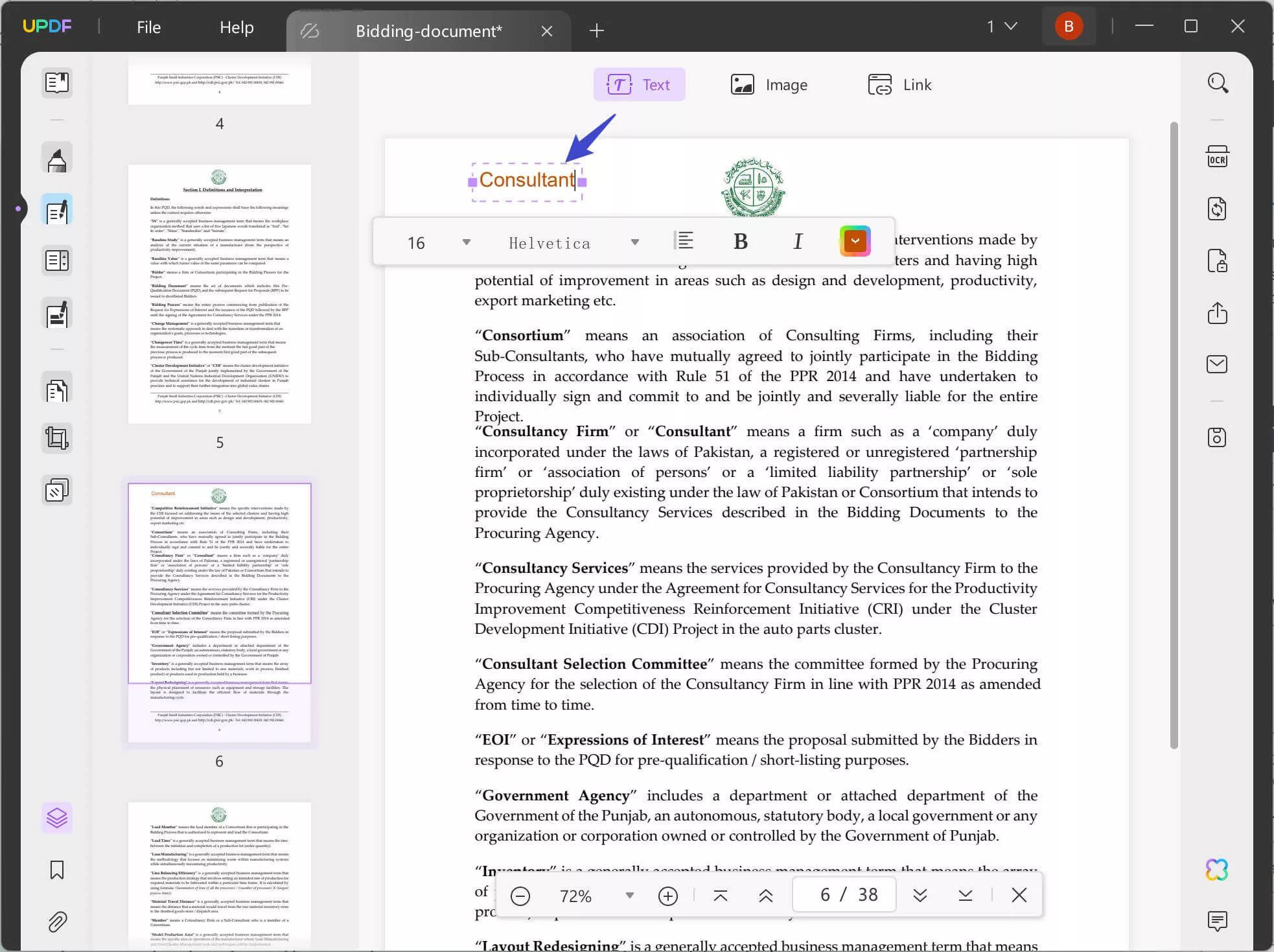Image resolution: width=1274 pixels, height=952 pixels.
Task: Open the Convert PDF tool
Action: (1218, 209)
